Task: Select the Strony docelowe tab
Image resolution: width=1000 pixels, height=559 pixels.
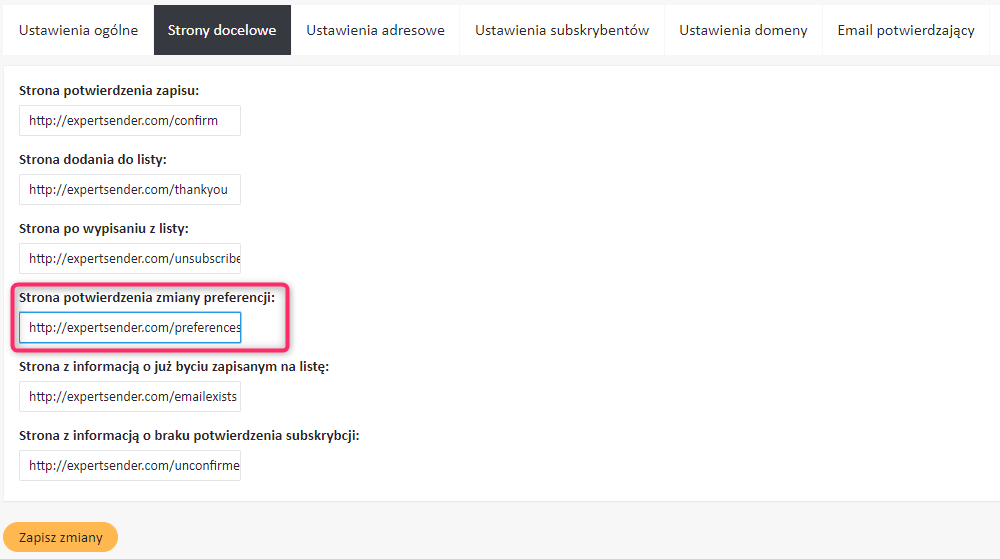Action: click(x=222, y=30)
